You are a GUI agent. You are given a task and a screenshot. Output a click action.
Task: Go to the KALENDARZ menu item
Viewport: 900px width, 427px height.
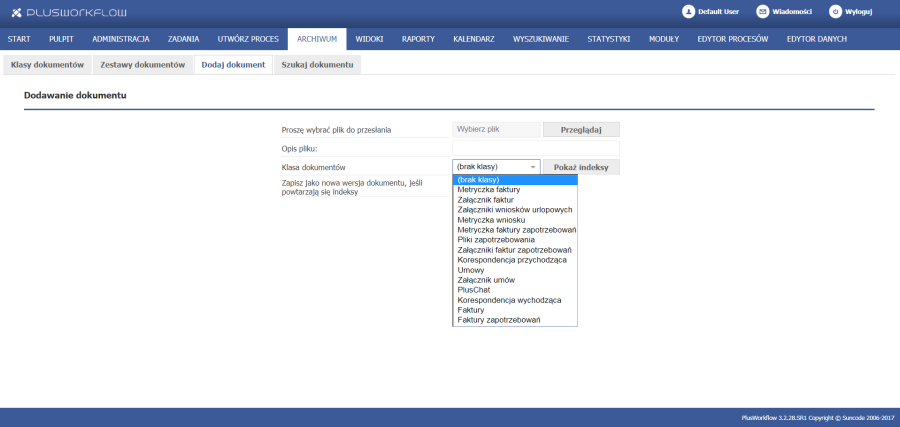[x=473, y=39]
